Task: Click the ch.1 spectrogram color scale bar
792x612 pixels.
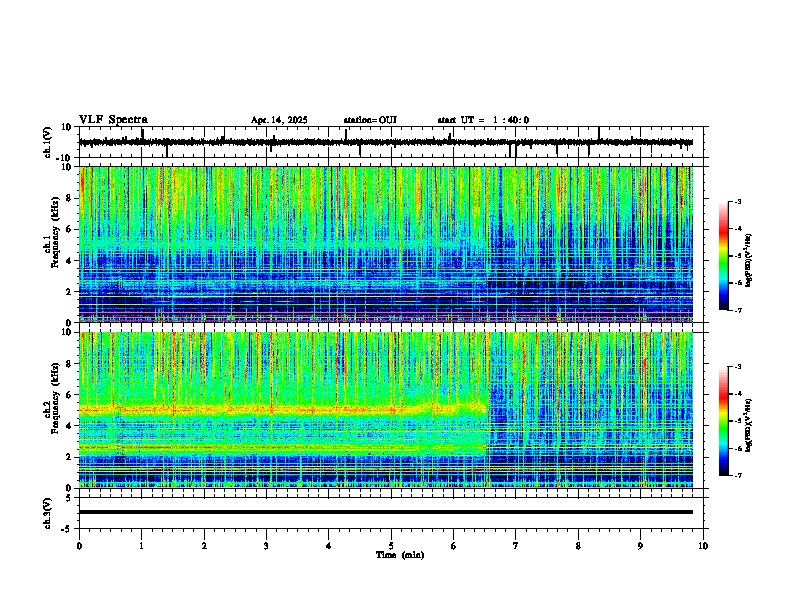Action: point(724,256)
